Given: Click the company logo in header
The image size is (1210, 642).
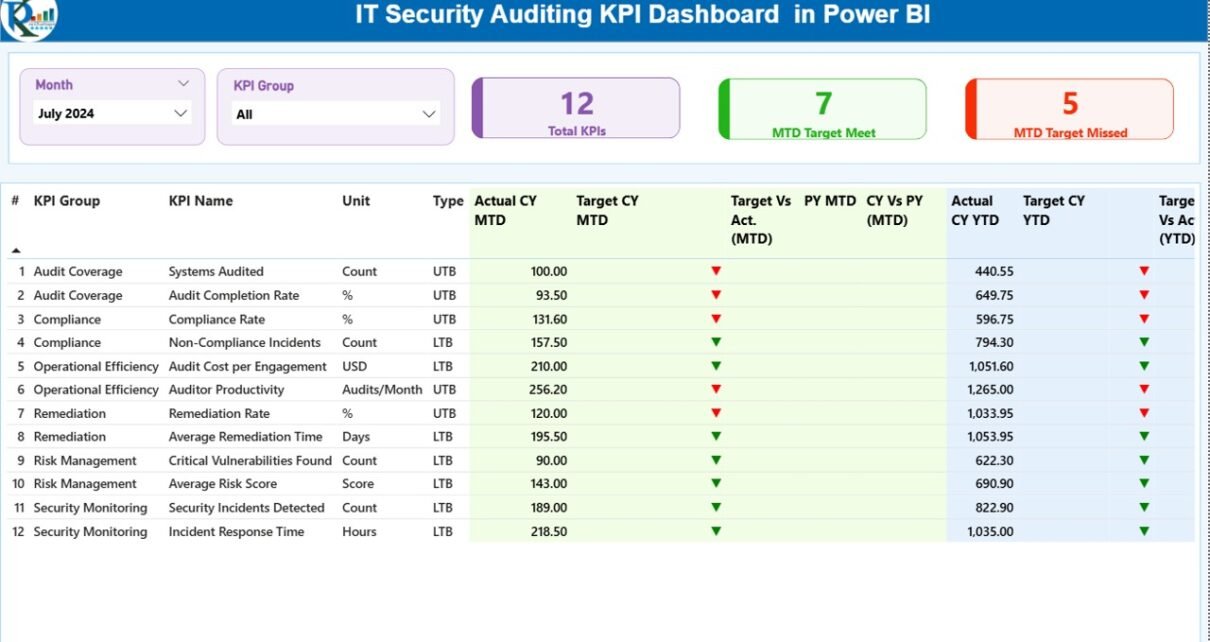Looking at the screenshot, I should (29, 19).
